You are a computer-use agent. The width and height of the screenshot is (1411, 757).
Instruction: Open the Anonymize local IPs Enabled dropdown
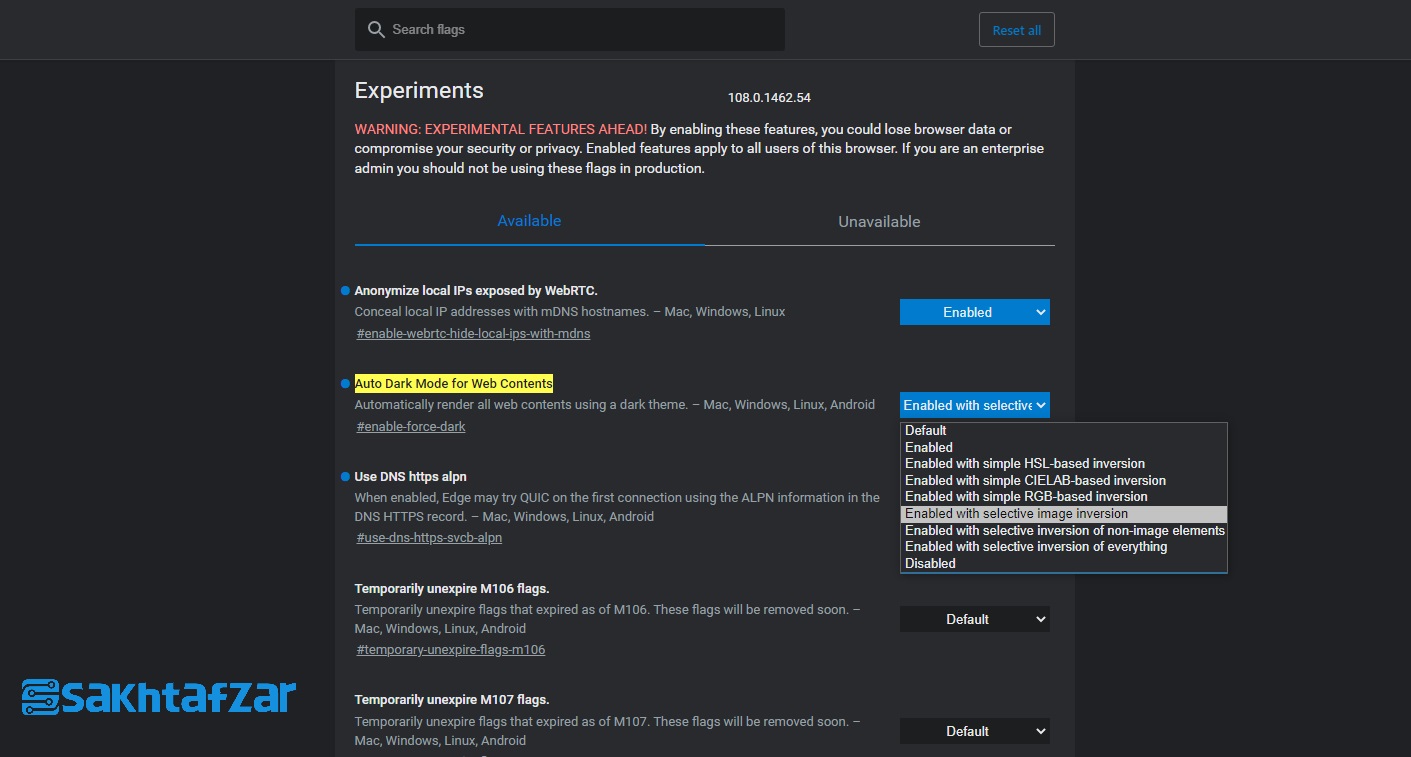pos(974,312)
